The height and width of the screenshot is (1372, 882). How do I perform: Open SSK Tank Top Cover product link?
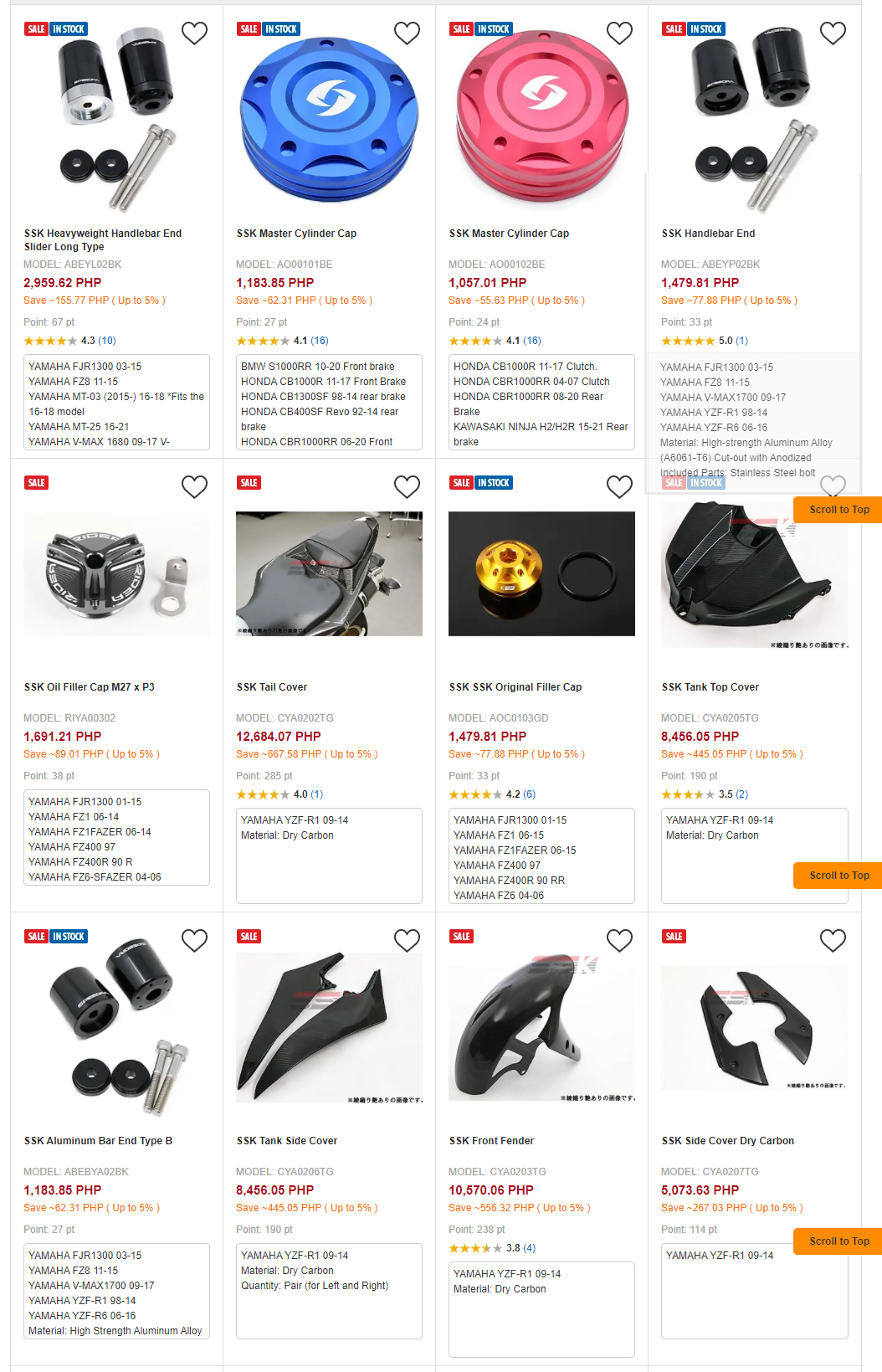[710, 687]
